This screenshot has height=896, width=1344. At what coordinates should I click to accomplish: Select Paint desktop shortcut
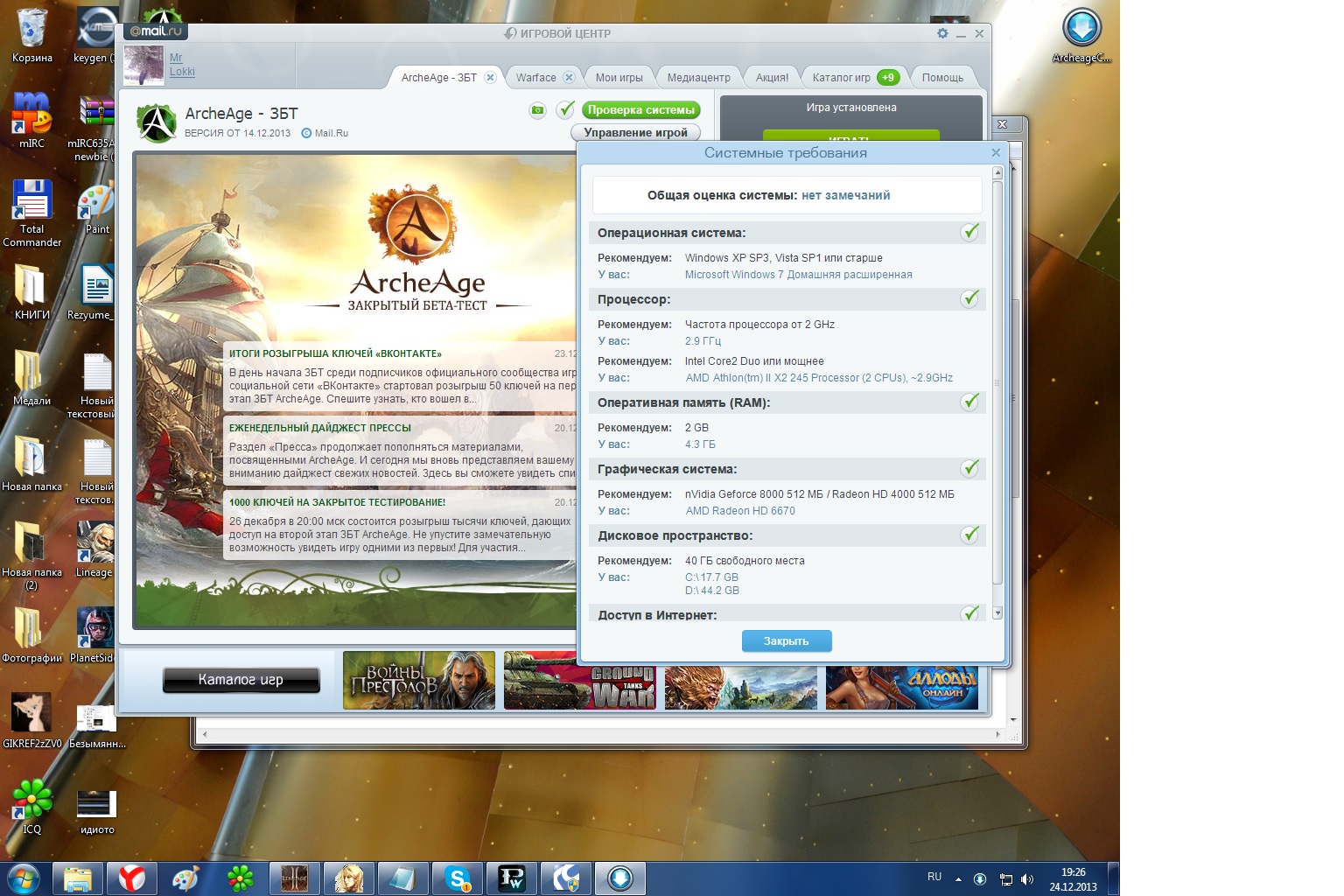pyautogui.click(x=96, y=208)
